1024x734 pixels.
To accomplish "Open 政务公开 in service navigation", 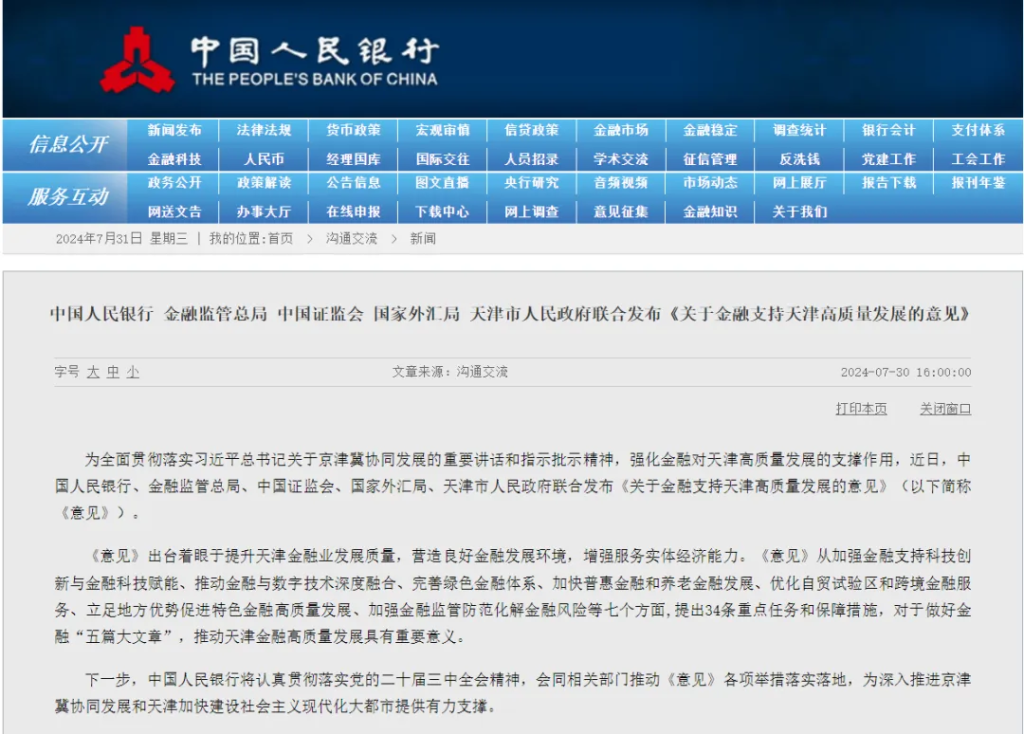I will click(x=174, y=183).
